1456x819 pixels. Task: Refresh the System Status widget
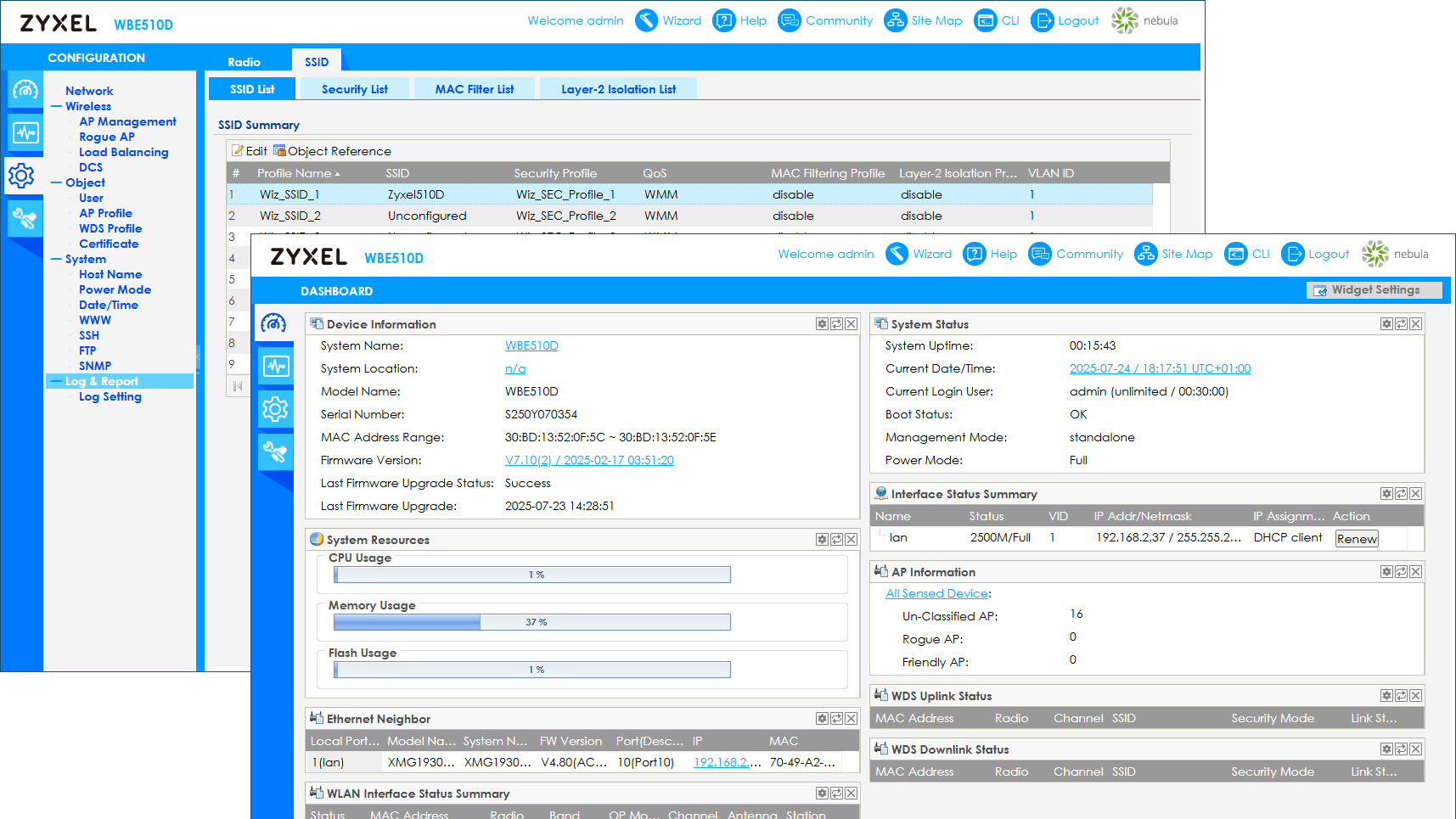[1401, 324]
